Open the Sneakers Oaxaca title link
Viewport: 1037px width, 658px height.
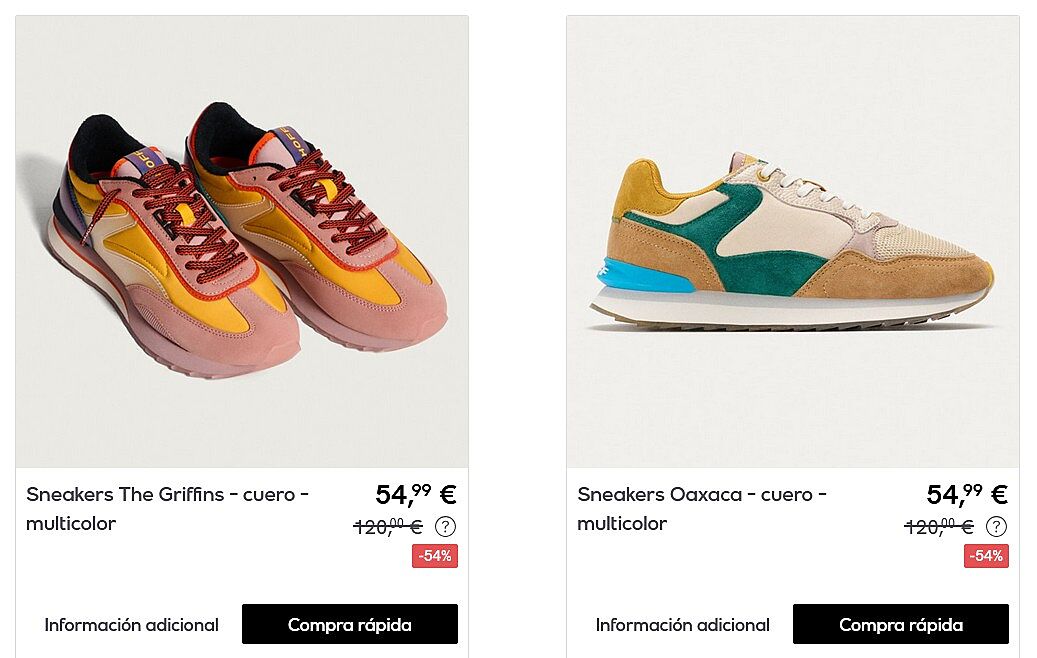point(702,509)
